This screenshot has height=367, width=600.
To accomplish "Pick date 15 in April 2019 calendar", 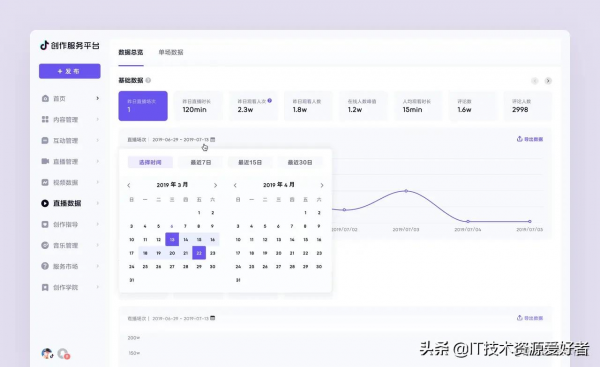I will pos(305,240).
